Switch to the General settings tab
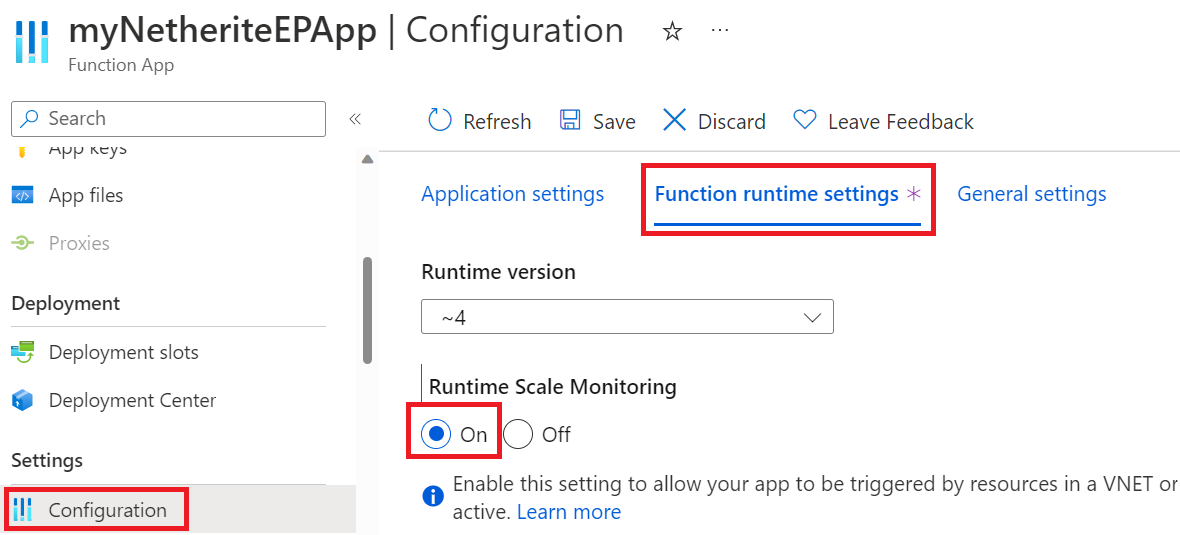Image resolution: width=1180 pixels, height=535 pixels. pyautogui.click(x=1031, y=194)
